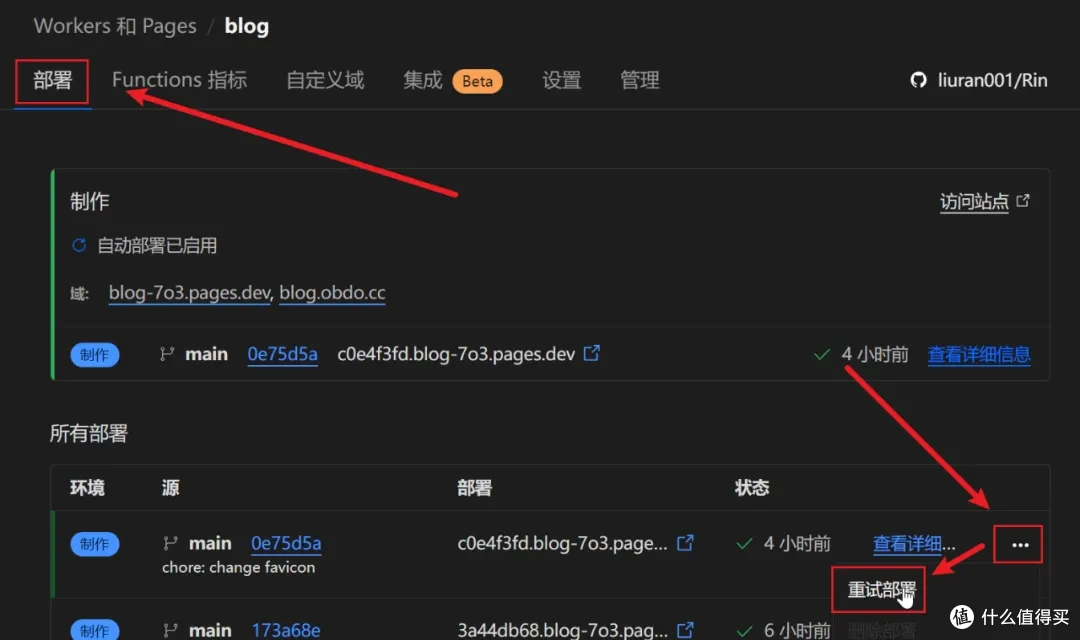Click the blog breadcrumb title

247,26
